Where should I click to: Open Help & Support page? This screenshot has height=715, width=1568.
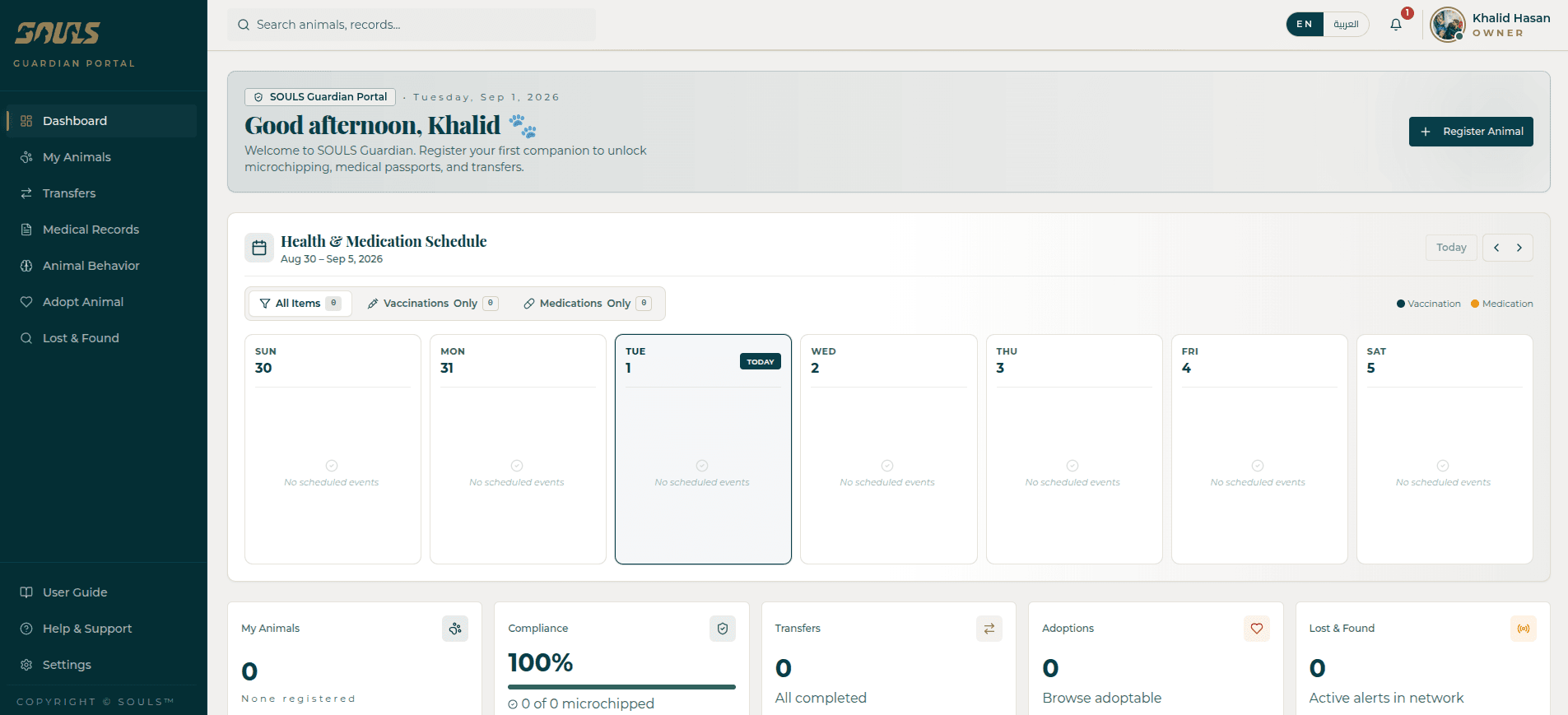[101, 629]
